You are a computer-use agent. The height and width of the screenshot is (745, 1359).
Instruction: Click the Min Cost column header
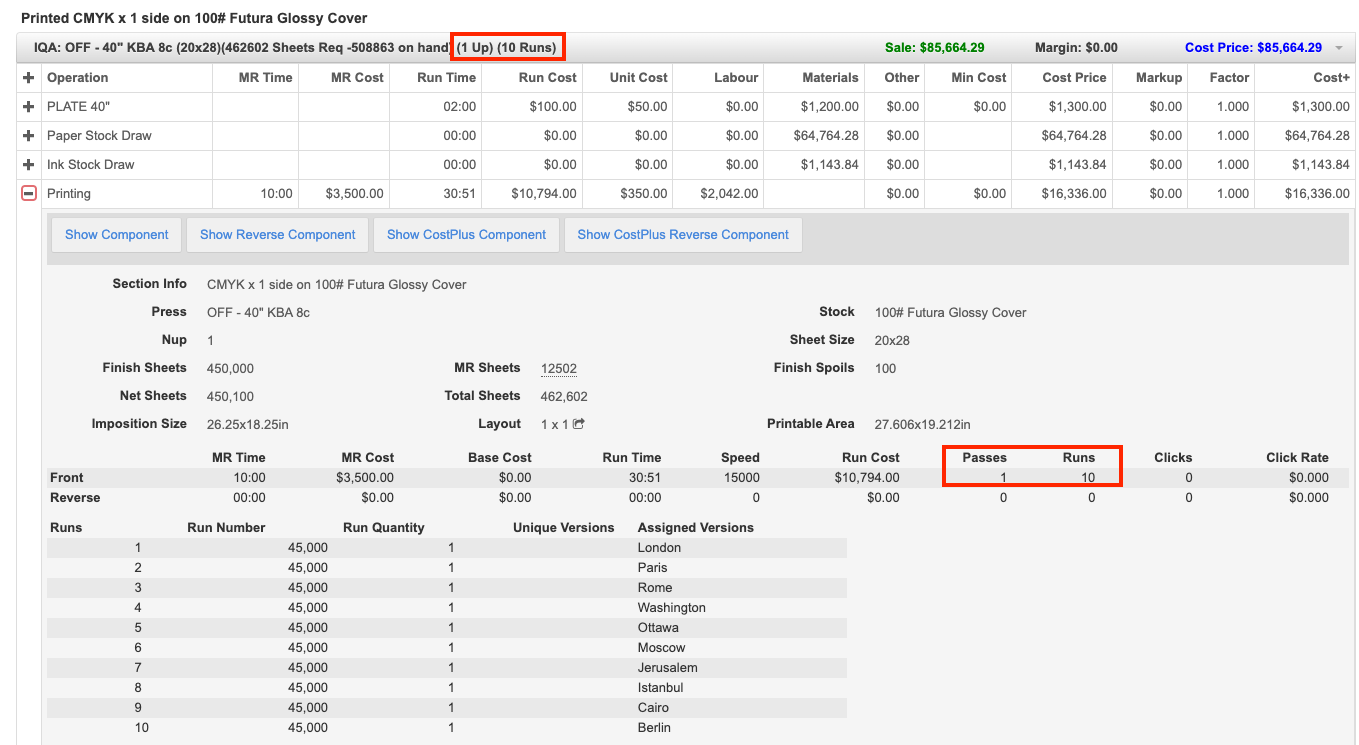979,78
